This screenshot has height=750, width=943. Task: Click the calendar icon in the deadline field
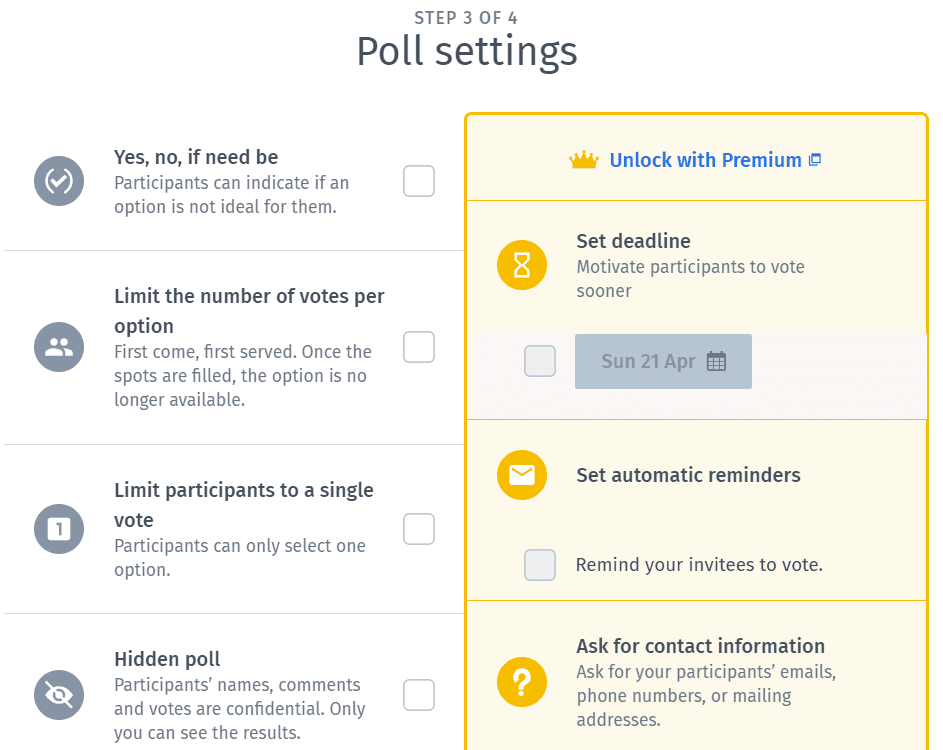pyautogui.click(x=716, y=361)
